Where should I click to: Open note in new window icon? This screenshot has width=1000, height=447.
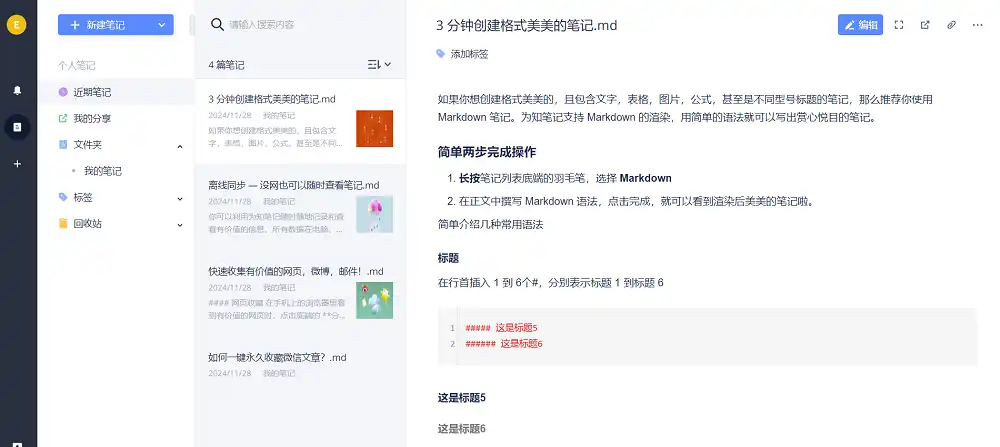click(x=925, y=25)
